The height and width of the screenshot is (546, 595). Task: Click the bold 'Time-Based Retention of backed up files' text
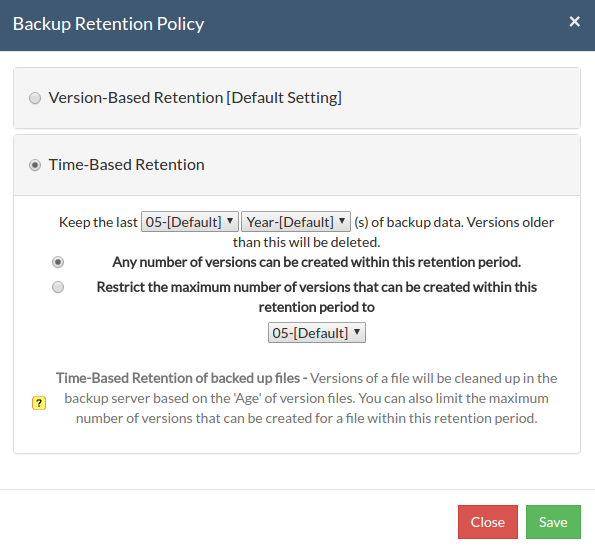(x=178, y=378)
